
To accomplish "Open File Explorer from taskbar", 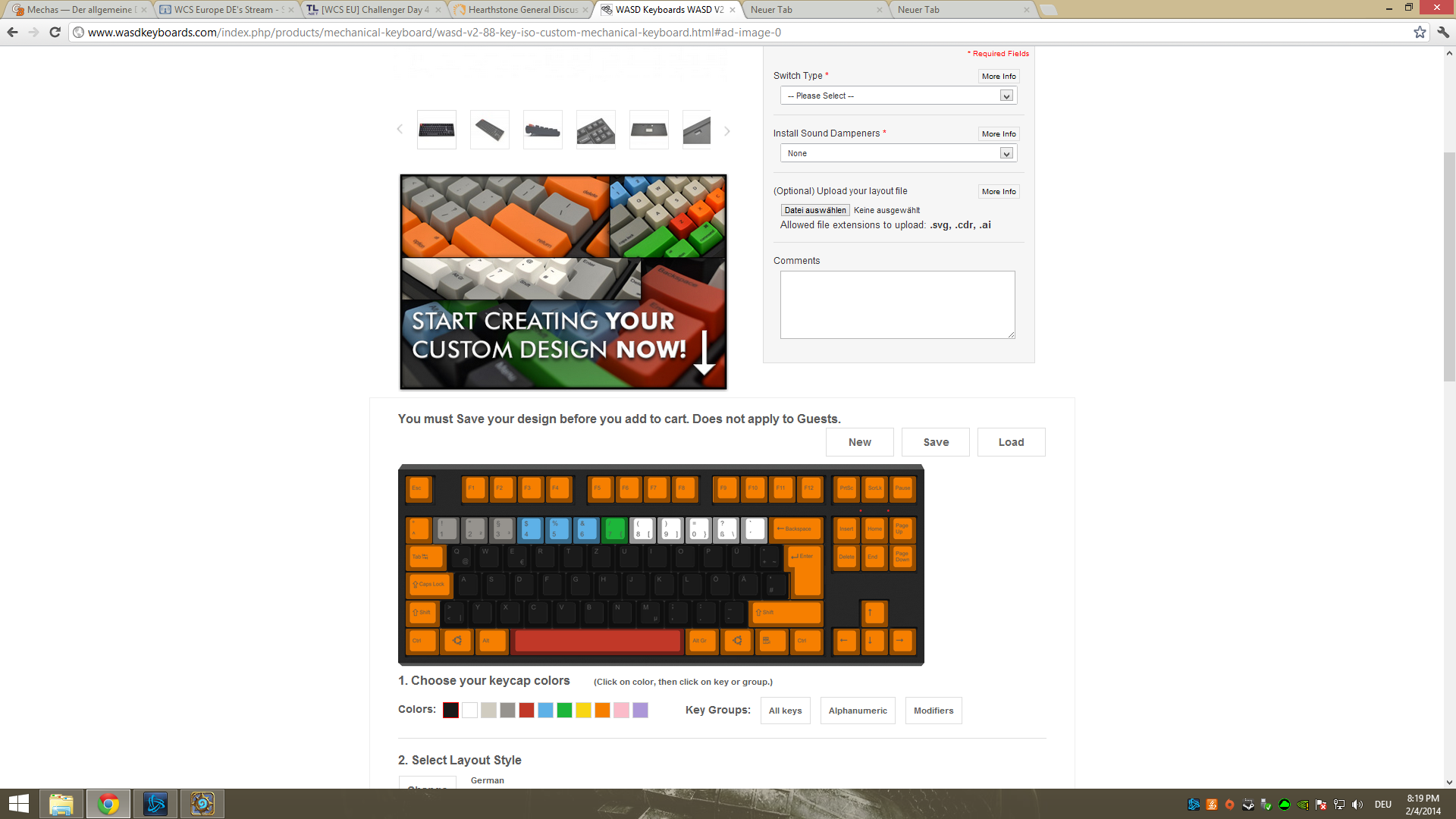I will pyautogui.click(x=61, y=804).
